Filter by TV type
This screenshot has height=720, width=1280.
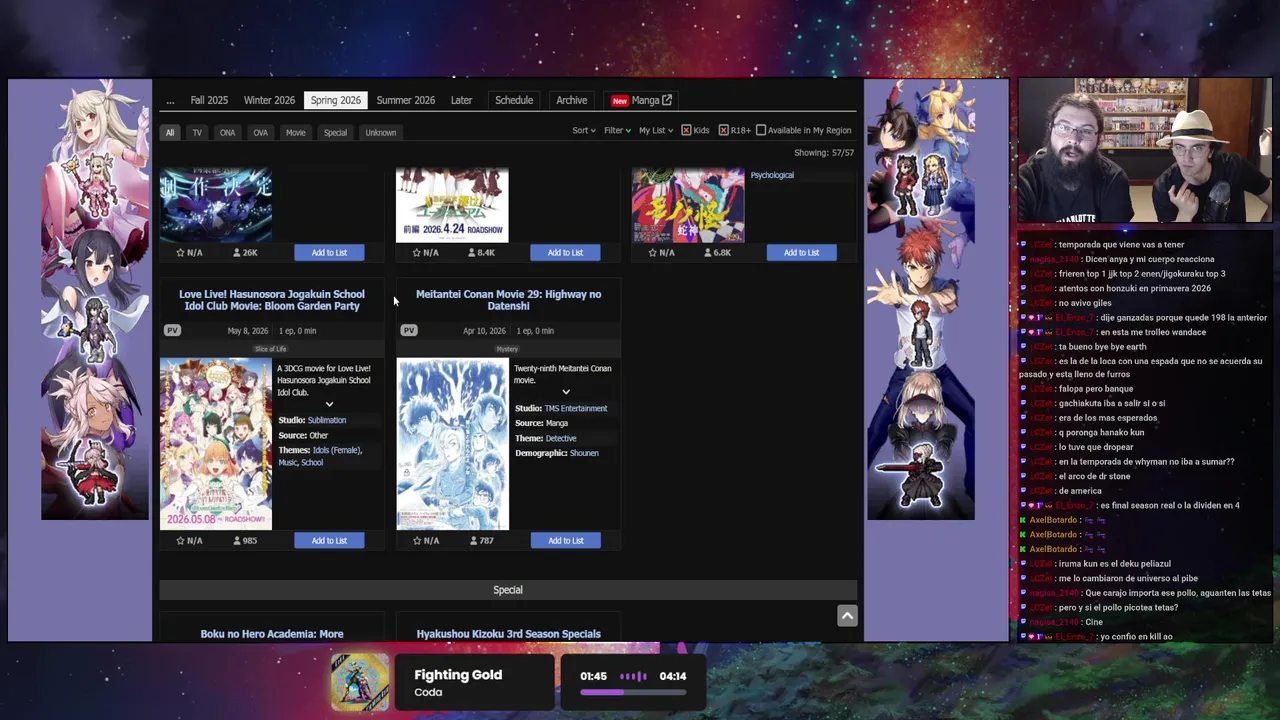[x=197, y=132]
